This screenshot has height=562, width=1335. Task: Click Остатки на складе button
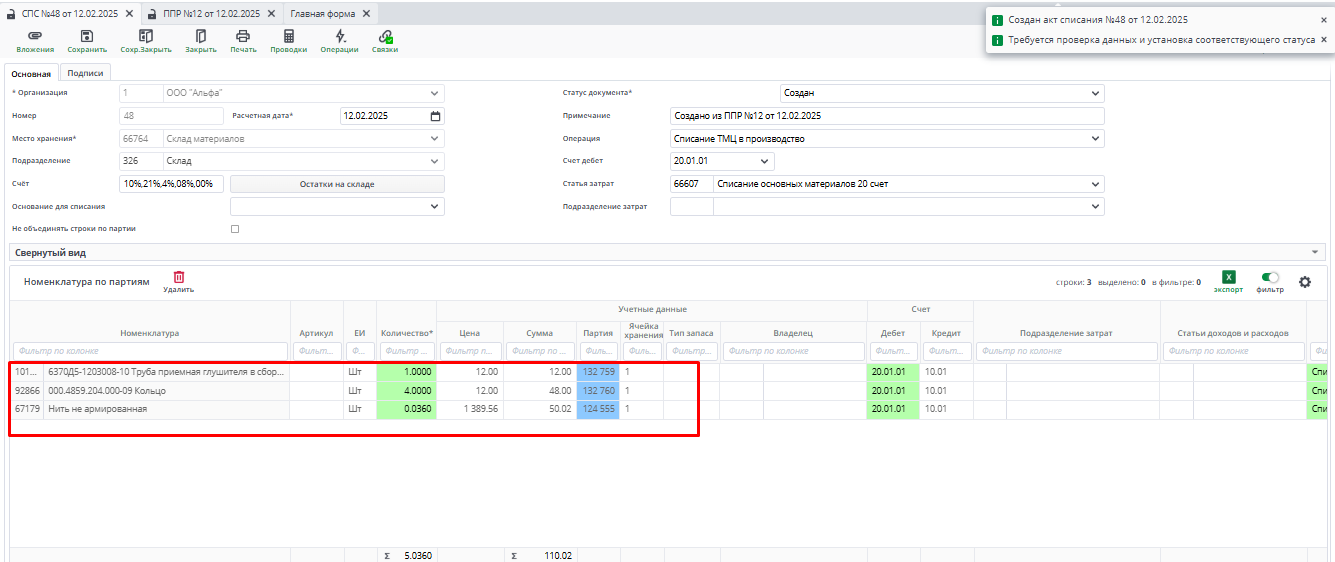(x=337, y=184)
